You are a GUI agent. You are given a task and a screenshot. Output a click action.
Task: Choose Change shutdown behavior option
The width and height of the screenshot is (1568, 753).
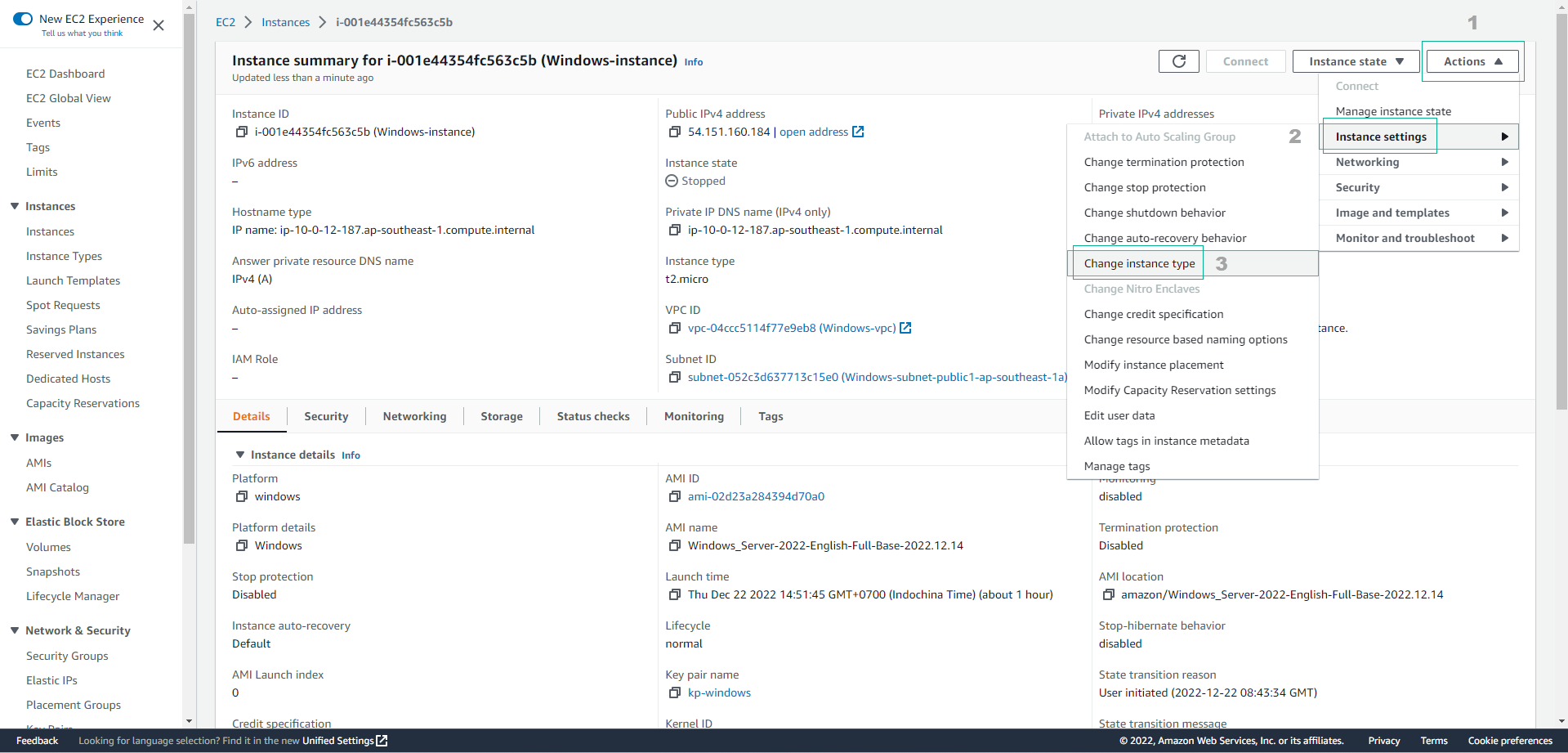(1193, 213)
